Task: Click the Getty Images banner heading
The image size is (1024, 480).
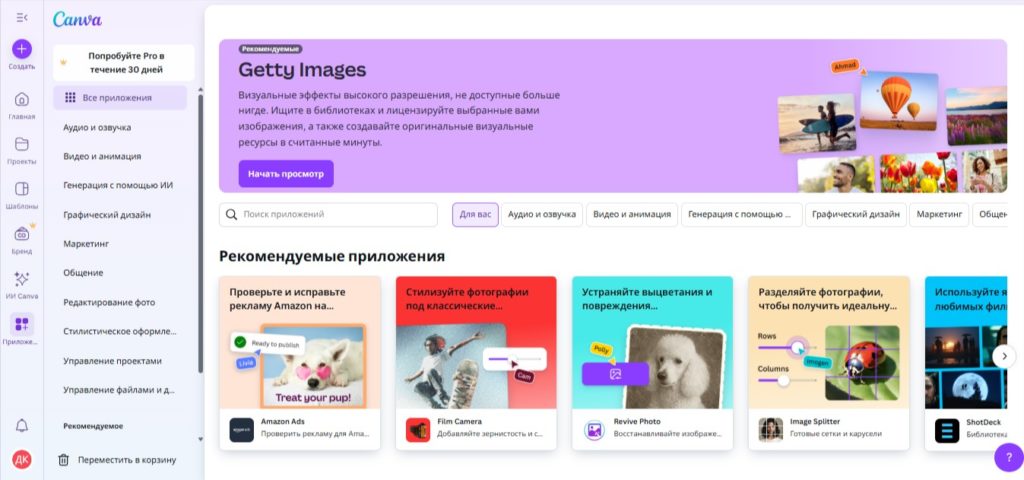Action: [302, 69]
